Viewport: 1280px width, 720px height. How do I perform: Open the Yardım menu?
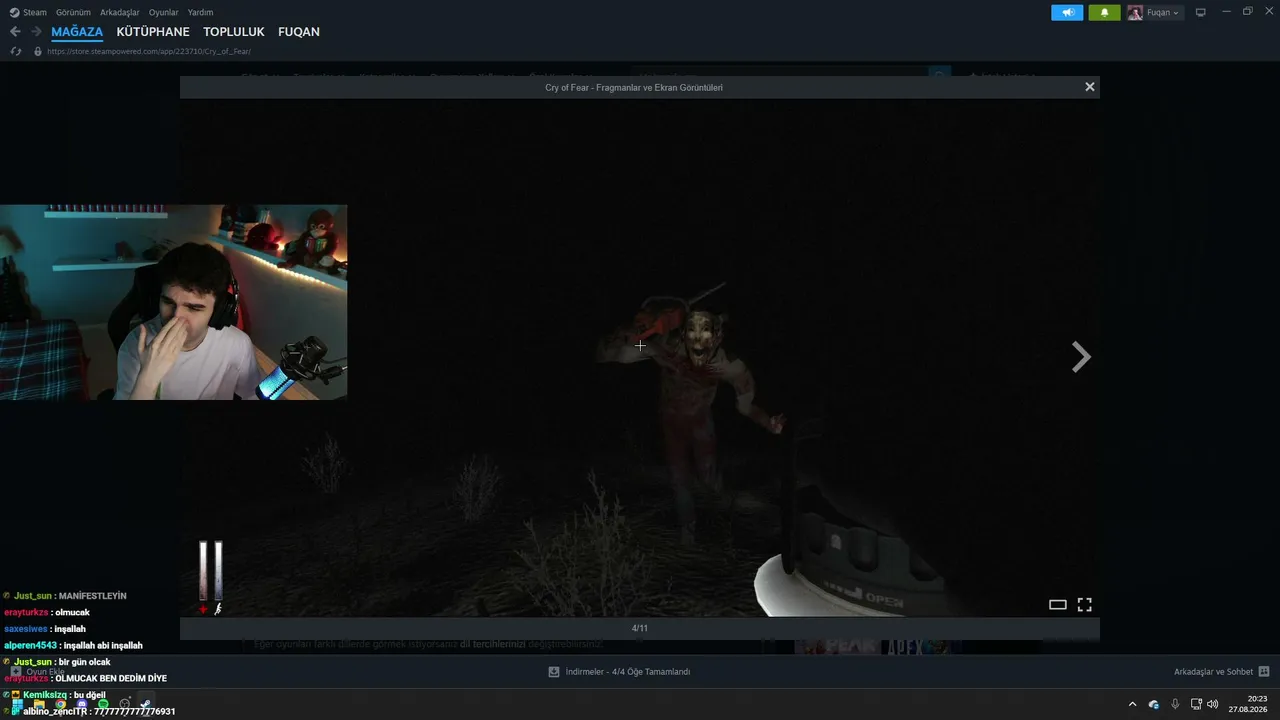click(200, 13)
